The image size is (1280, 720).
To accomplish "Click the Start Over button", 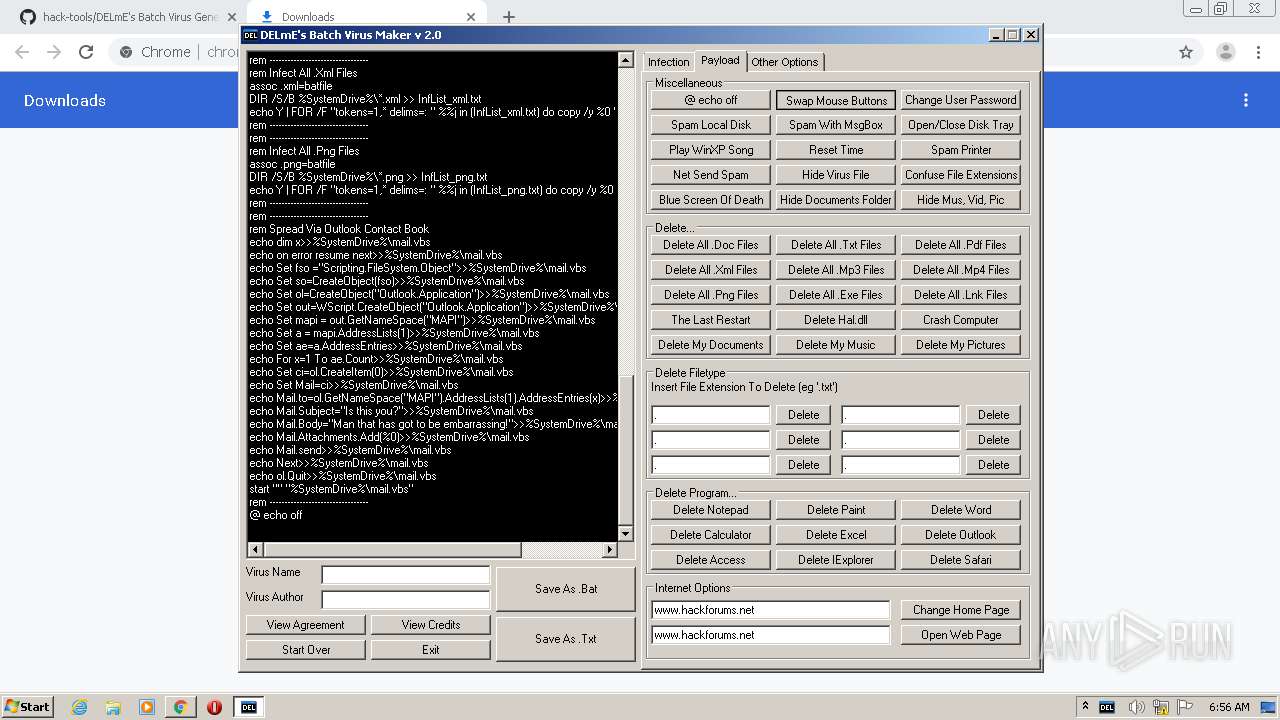I will [306, 650].
